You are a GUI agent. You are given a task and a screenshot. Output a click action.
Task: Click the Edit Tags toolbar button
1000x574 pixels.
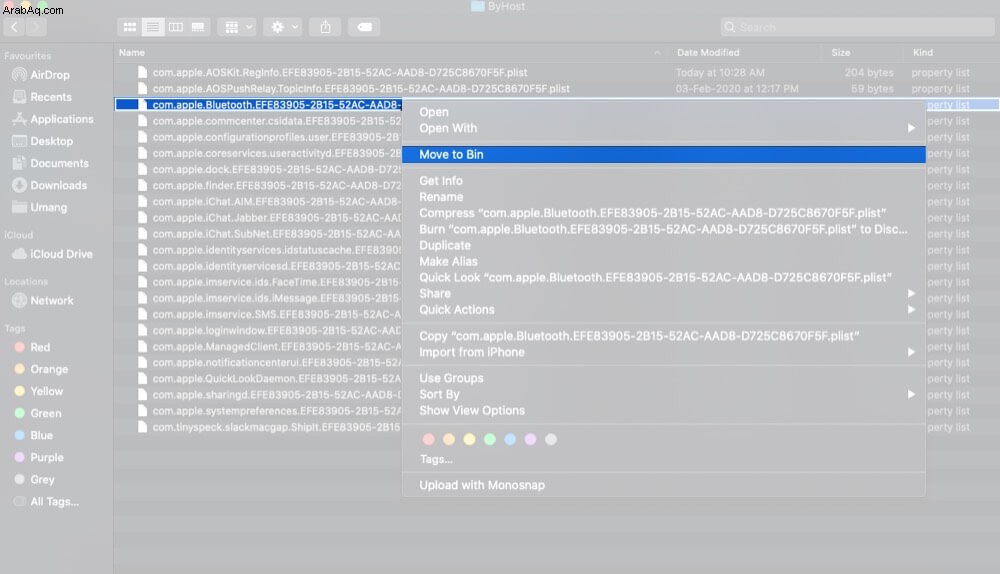tap(364, 27)
